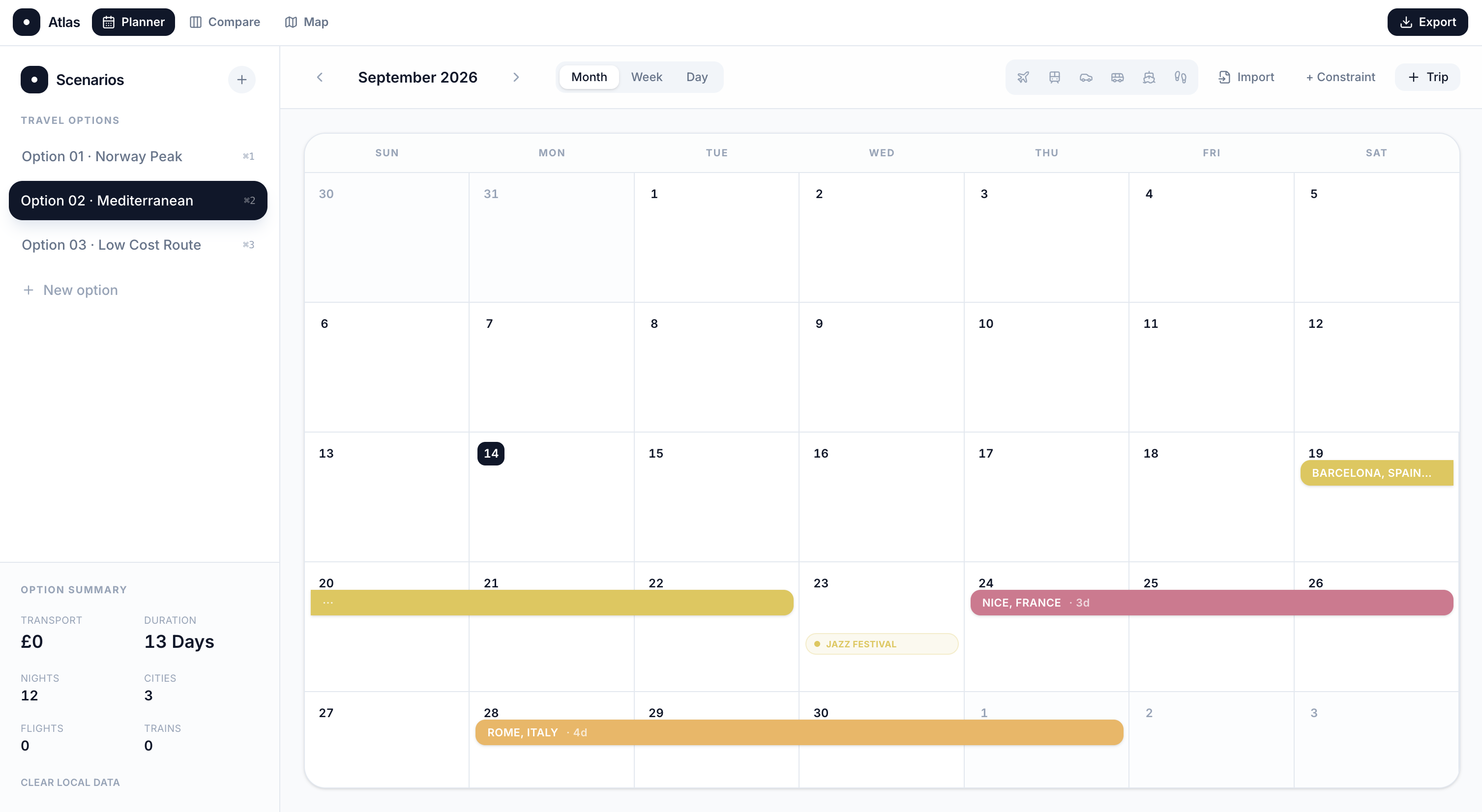Select Option 02 · Mediterranean
The image size is (1482, 812).
coord(138,200)
